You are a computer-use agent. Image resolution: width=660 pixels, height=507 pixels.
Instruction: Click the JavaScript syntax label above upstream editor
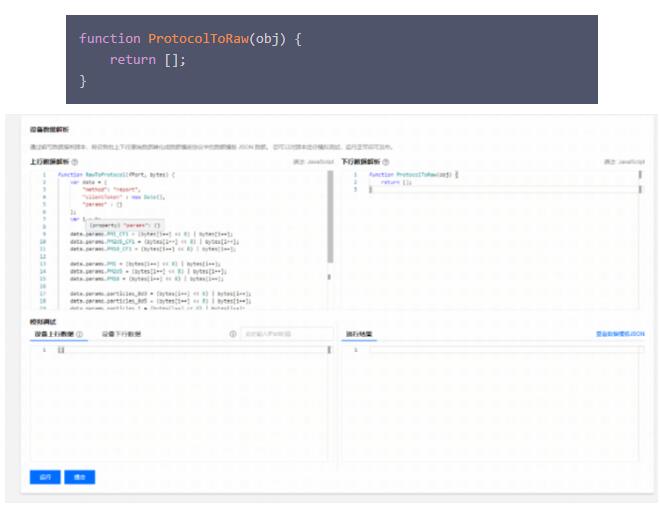pyautogui.click(x=313, y=161)
